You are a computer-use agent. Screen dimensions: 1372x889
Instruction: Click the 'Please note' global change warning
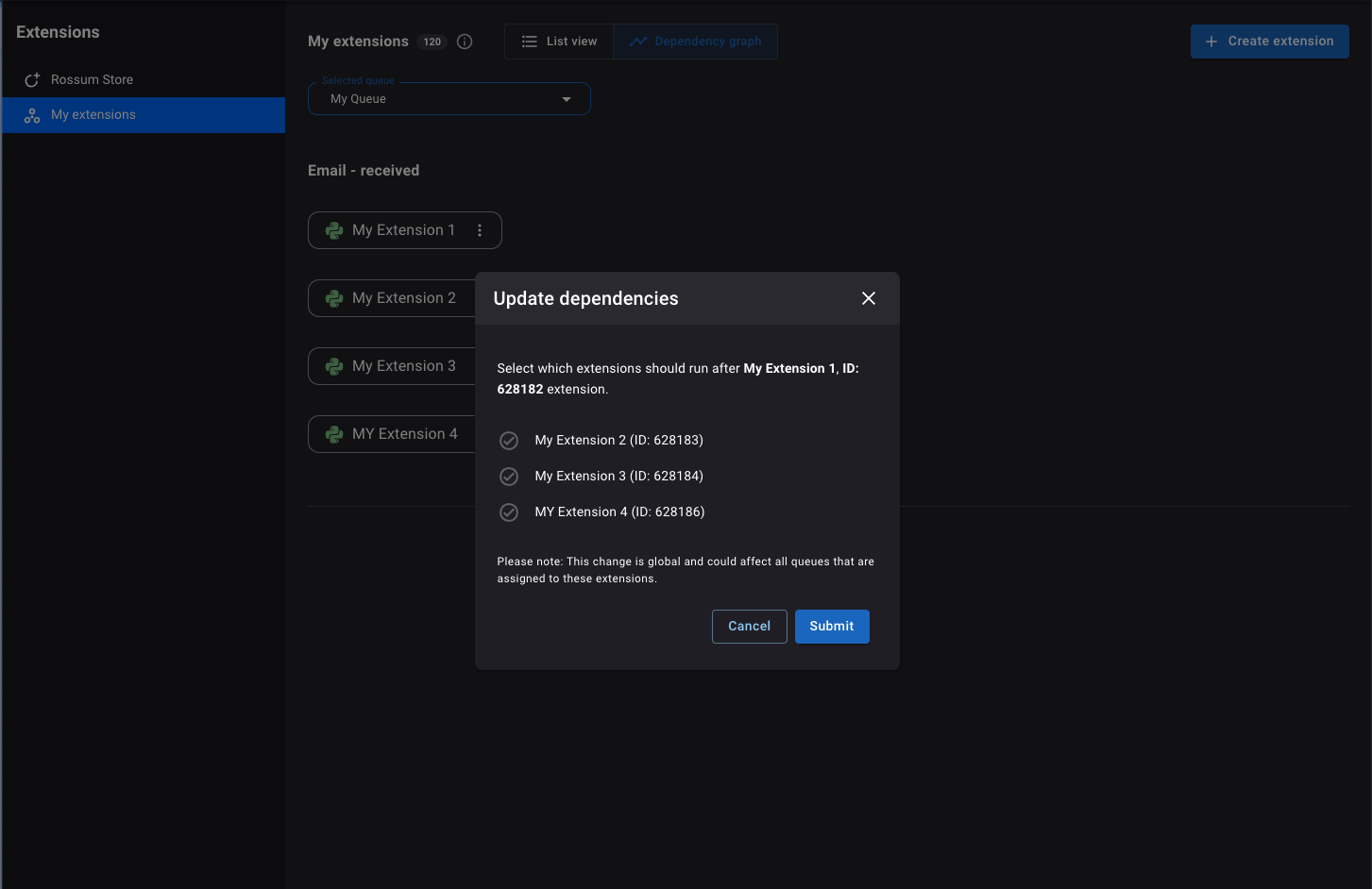[x=686, y=570]
